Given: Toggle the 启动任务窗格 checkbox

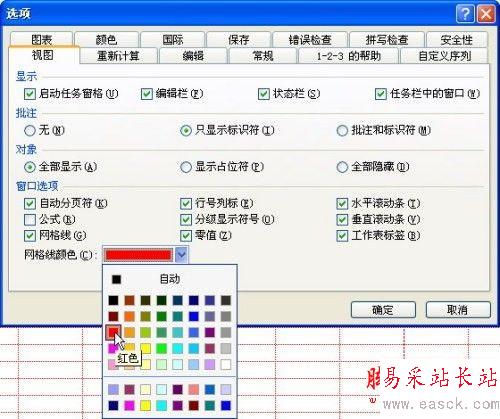Looking at the screenshot, I should point(30,94).
